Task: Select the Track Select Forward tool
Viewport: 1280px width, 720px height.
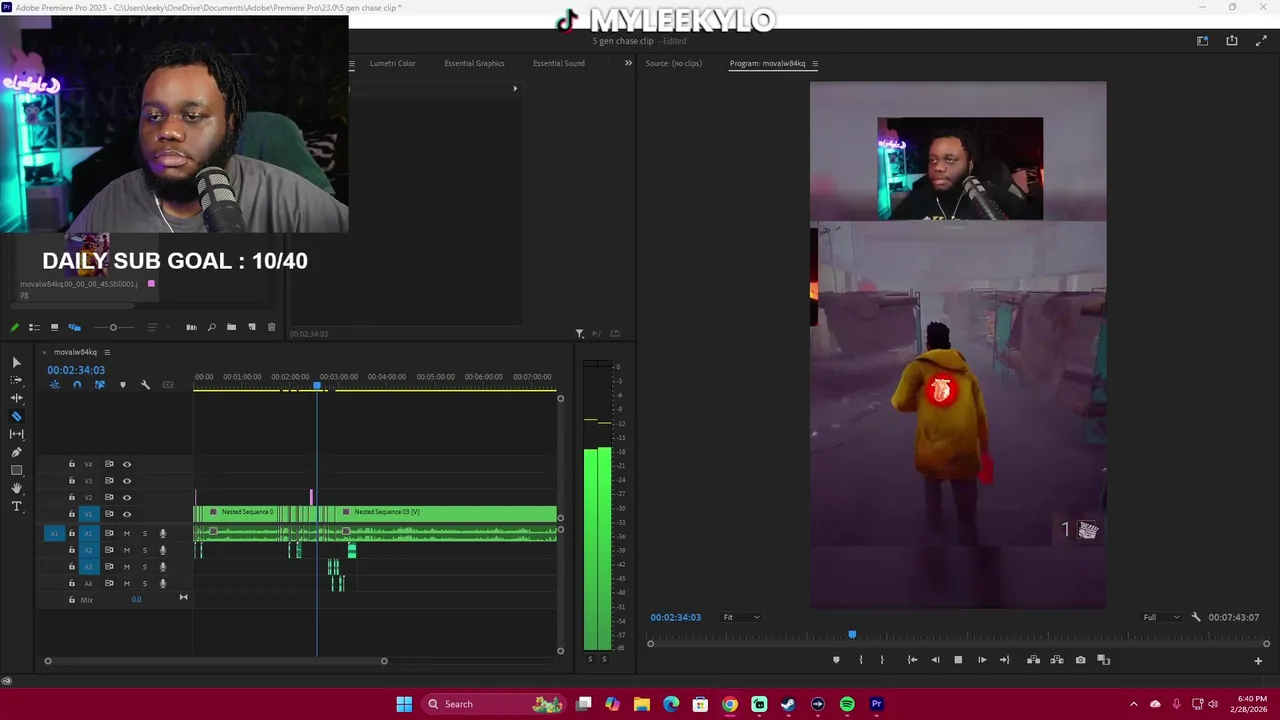Action: tap(16, 380)
